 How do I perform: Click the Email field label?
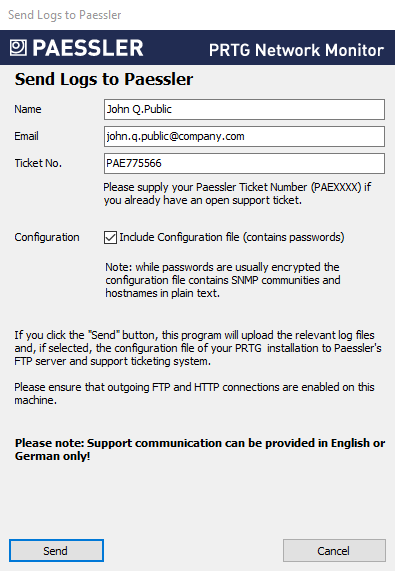click(26, 136)
